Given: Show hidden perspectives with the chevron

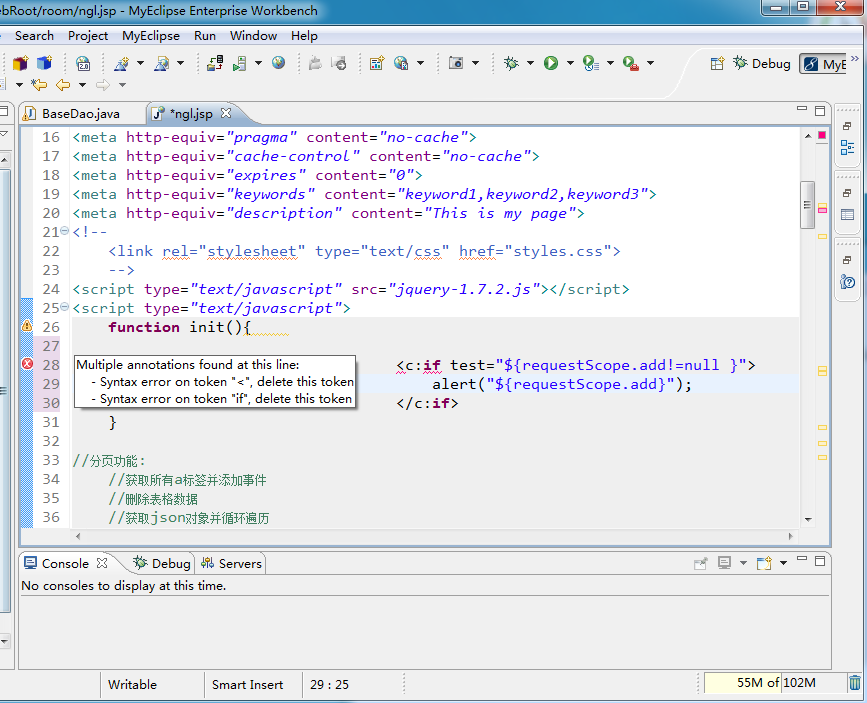Looking at the screenshot, I should tap(855, 58).
